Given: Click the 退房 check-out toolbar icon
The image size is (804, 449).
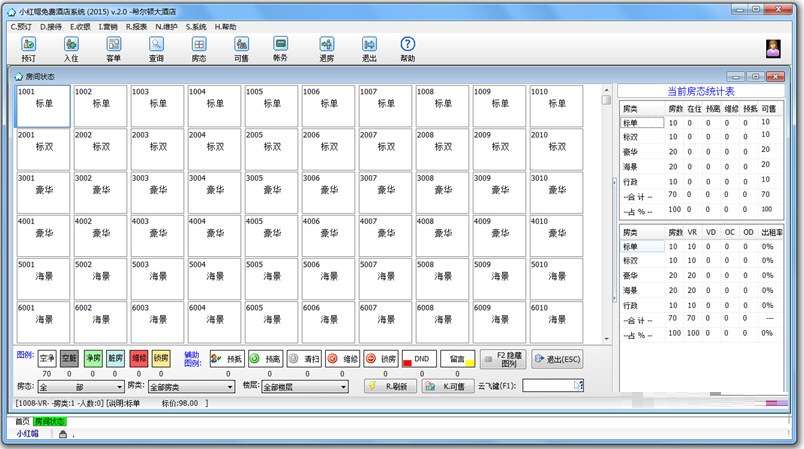Looking at the screenshot, I should (327, 49).
